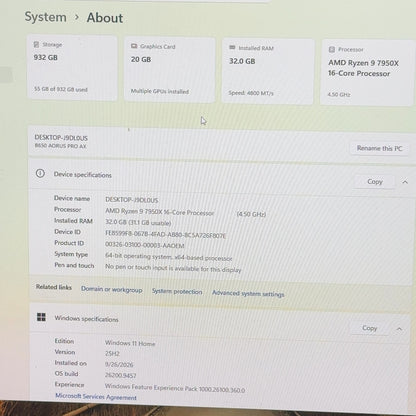Select the No pen or touch input text

(173, 268)
